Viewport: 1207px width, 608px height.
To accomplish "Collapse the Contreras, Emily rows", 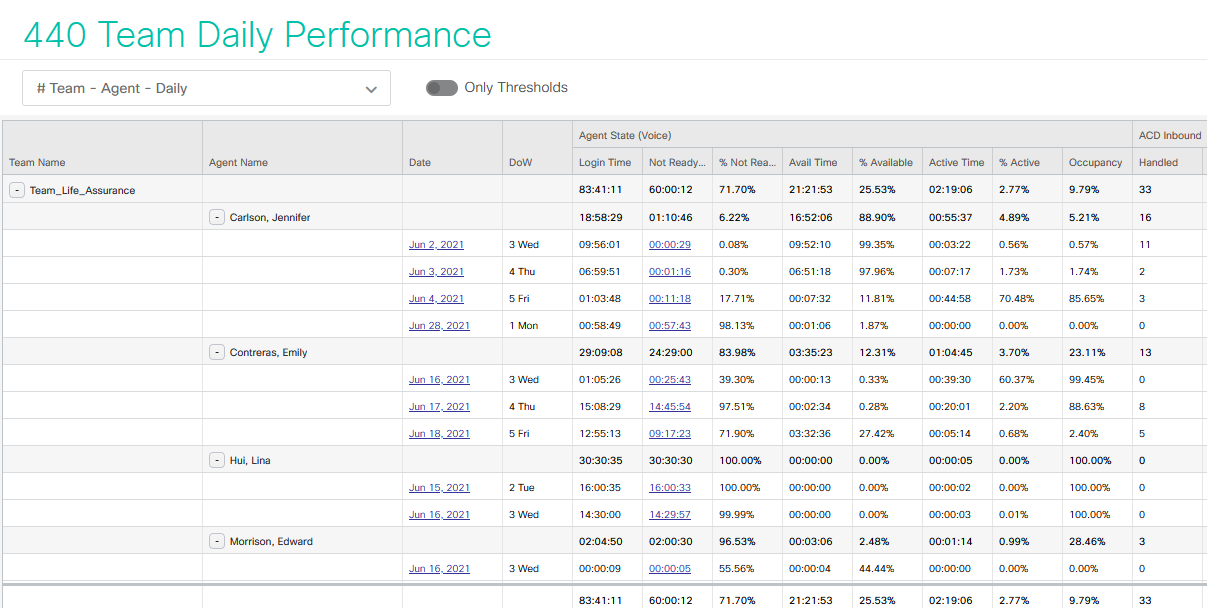I will pos(217,352).
